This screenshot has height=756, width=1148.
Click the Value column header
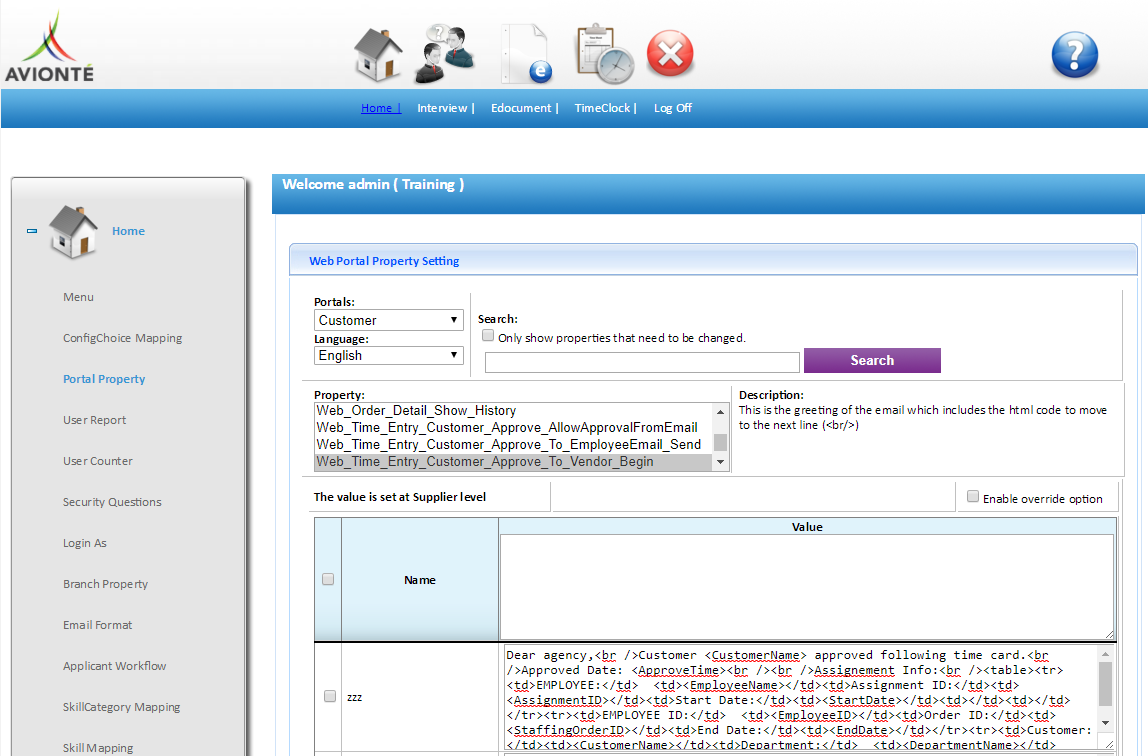[807, 527]
